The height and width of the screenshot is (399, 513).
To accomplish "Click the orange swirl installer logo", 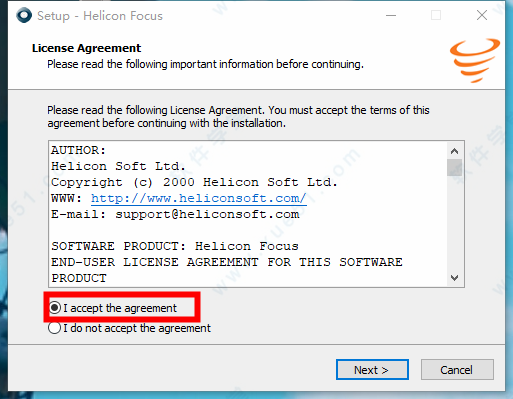I will tap(474, 60).
